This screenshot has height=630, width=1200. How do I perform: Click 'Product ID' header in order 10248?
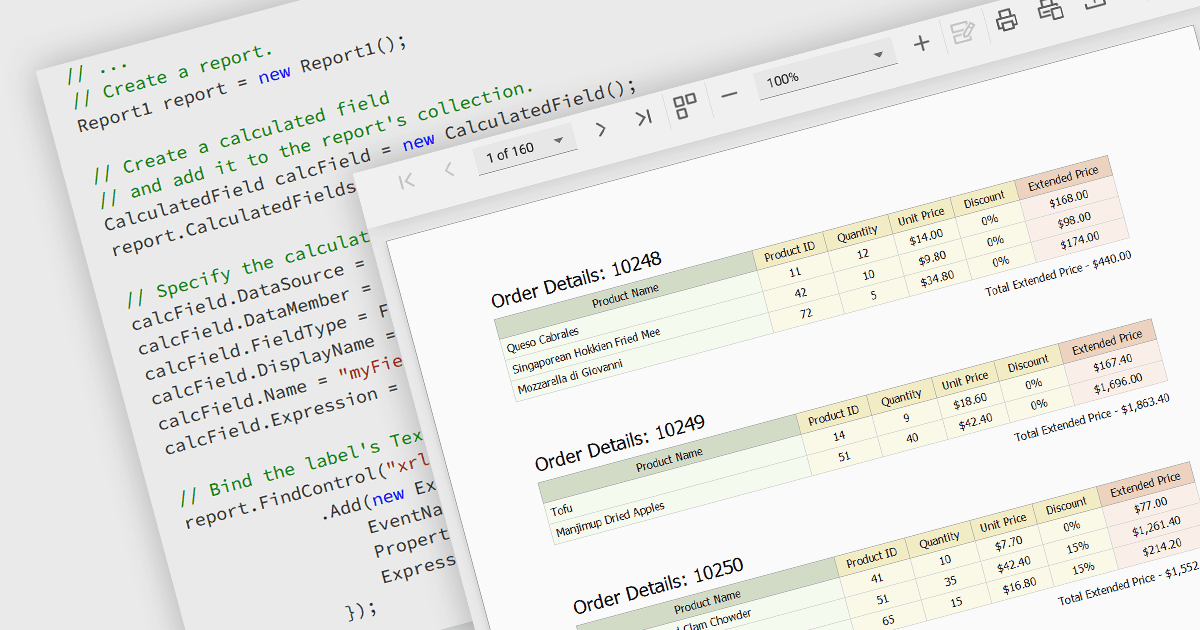tap(789, 253)
